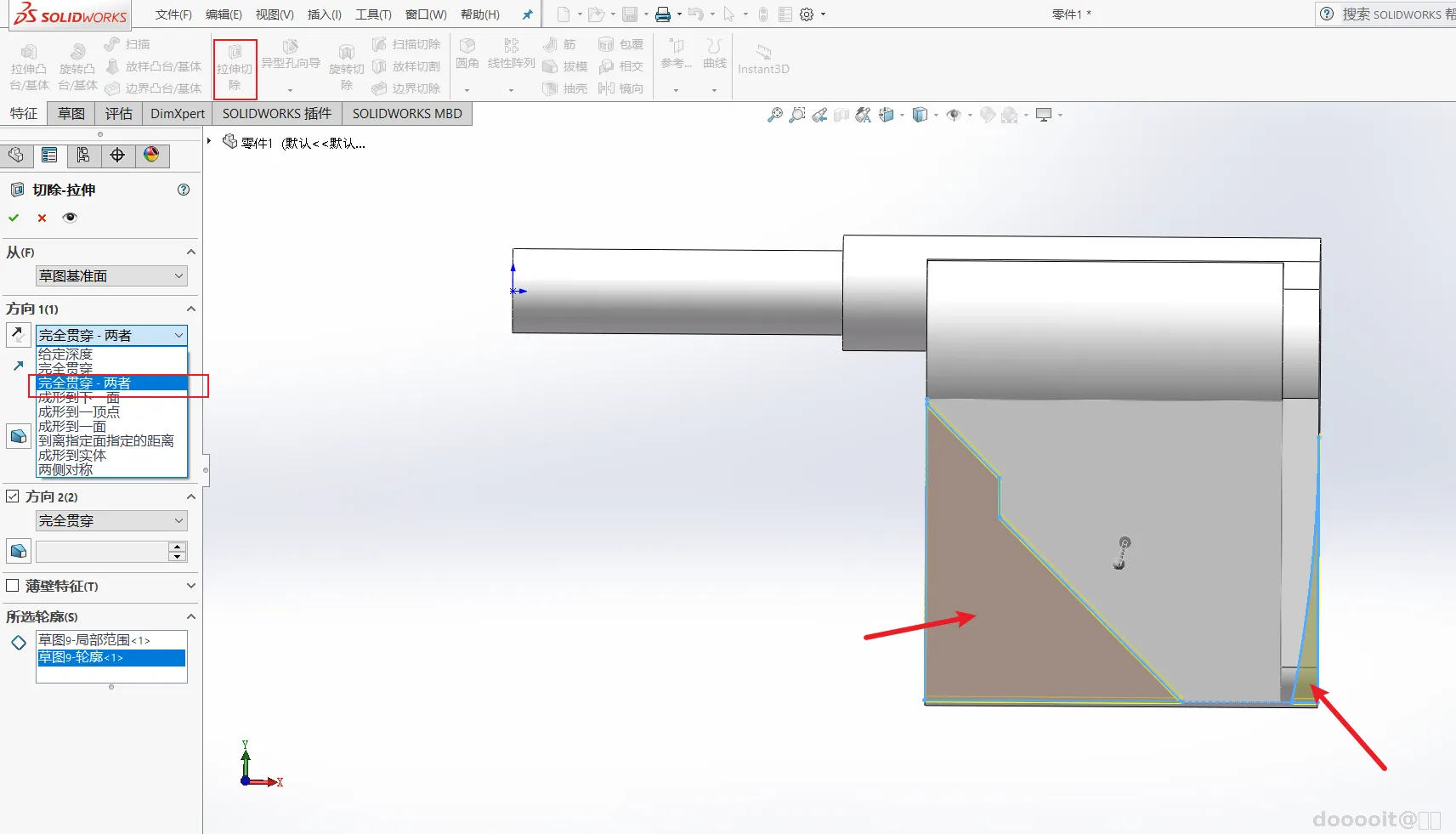Open the 方向1 end condition combo box
This screenshot has height=834, width=1456.
(x=111, y=336)
